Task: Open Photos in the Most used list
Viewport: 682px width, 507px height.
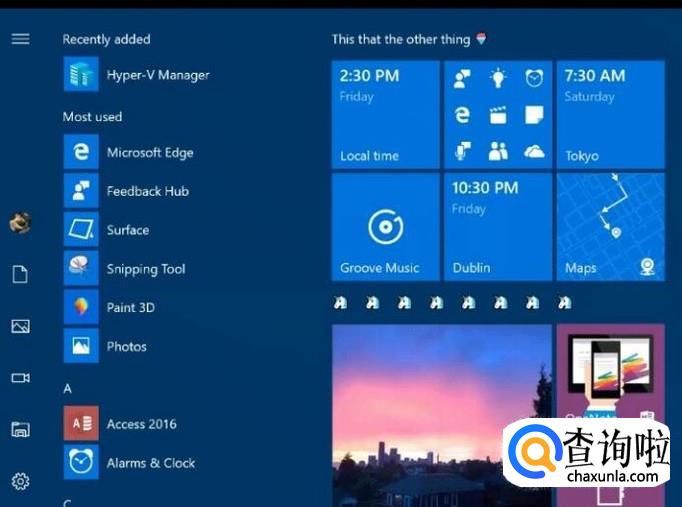Action: pos(105,346)
